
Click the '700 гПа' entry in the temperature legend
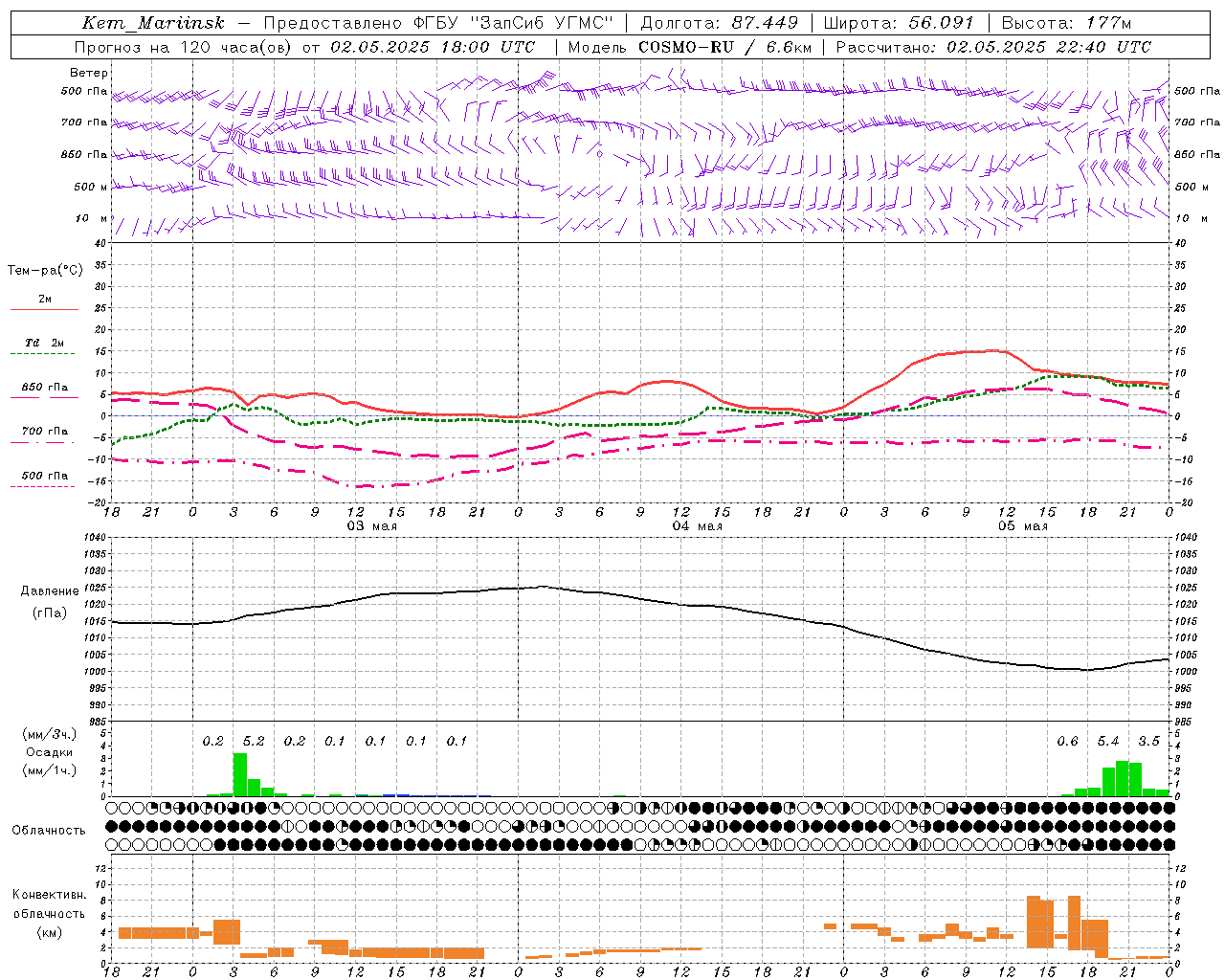tap(45, 431)
